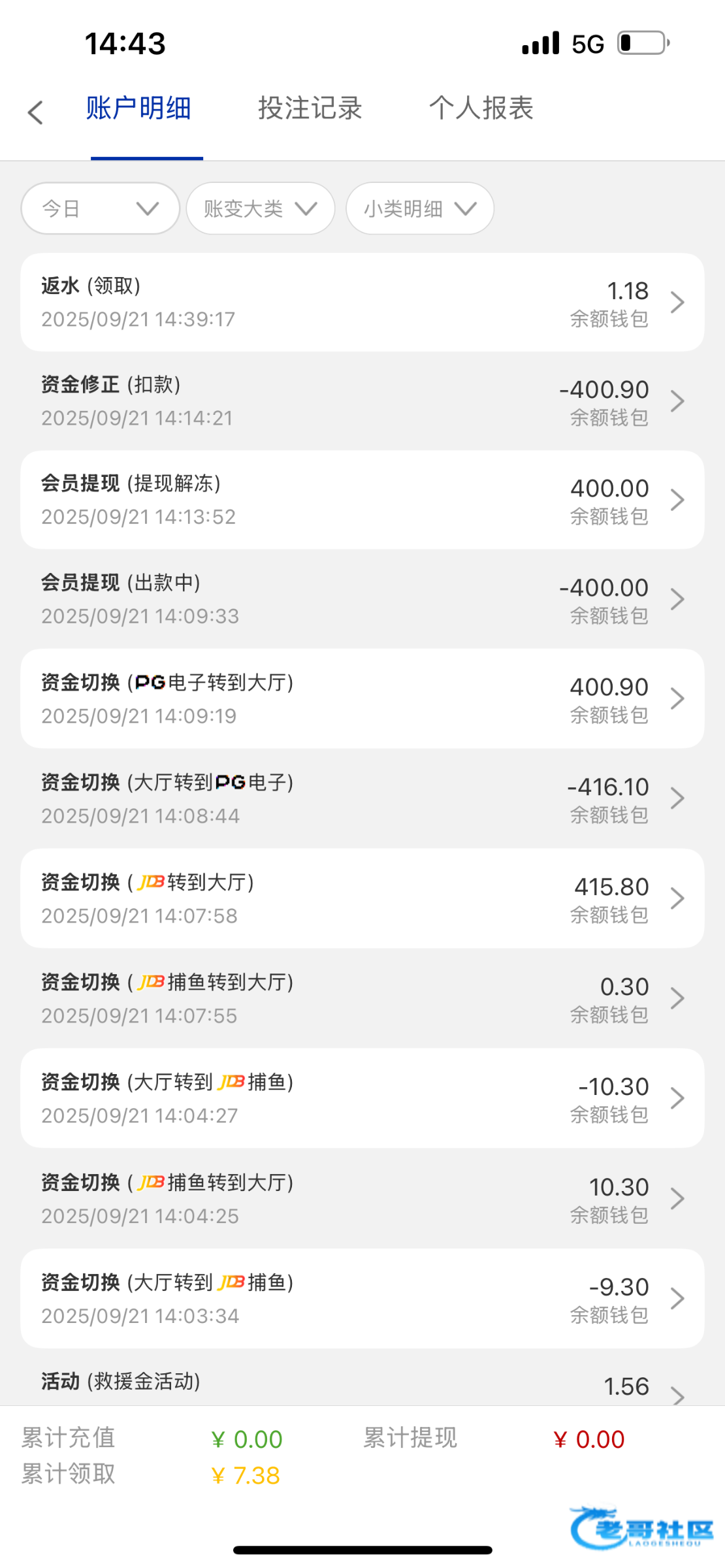Expand the 账变大类 category dropdown

click(260, 208)
